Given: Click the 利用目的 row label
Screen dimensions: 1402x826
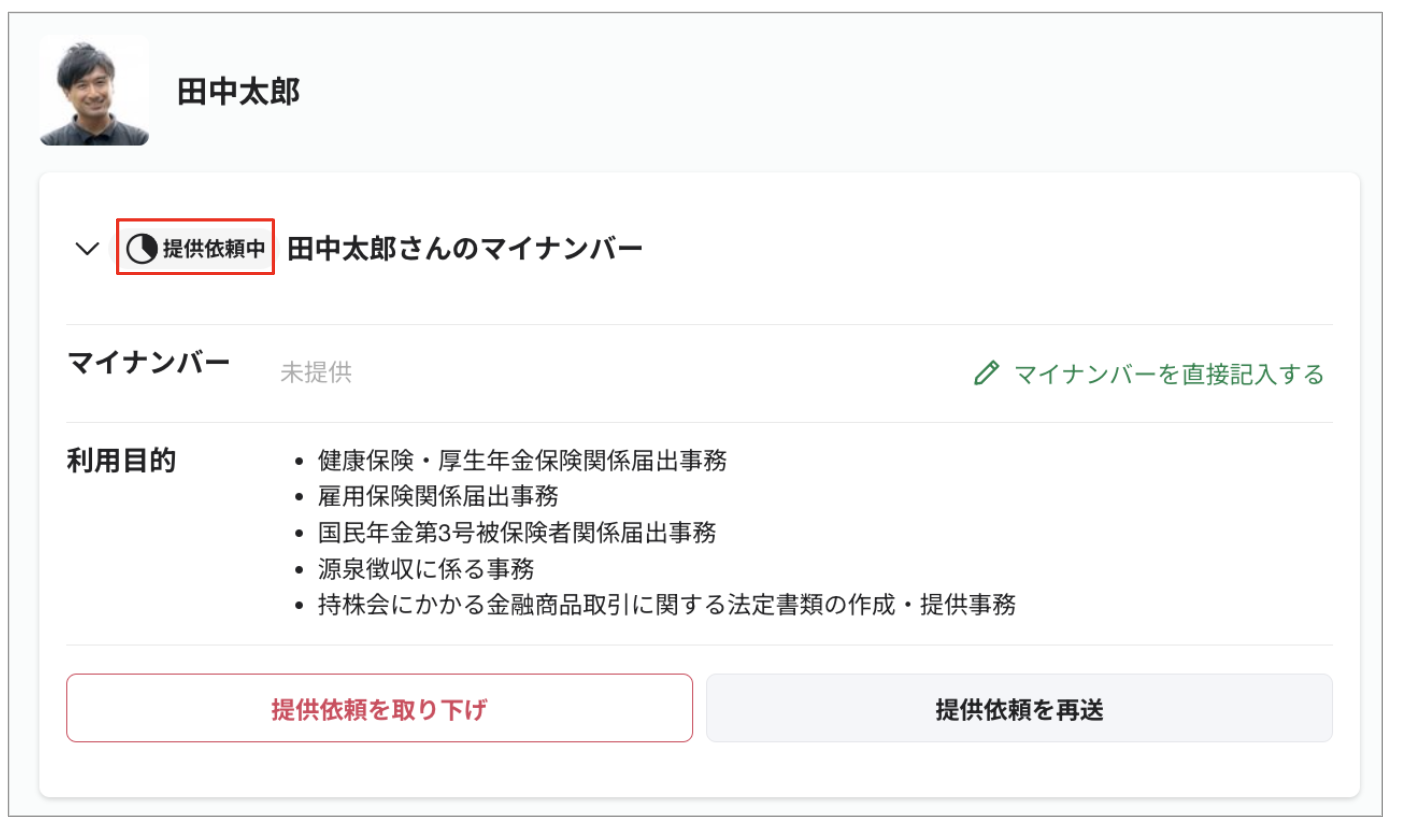Looking at the screenshot, I should point(122,460).
